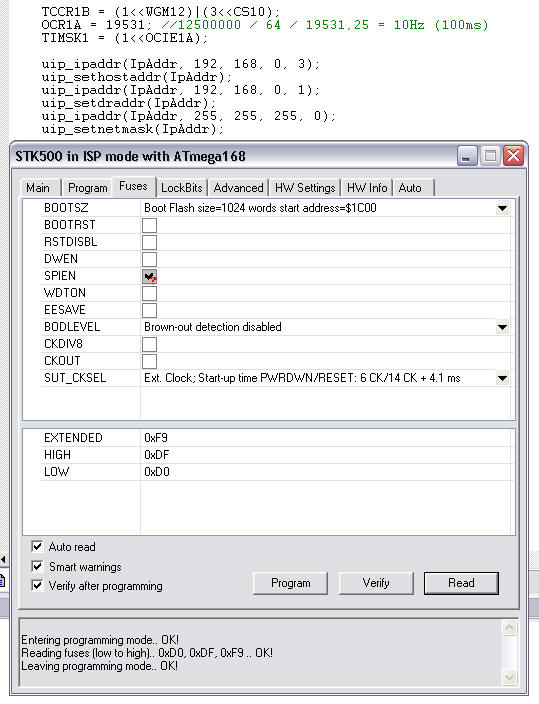This screenshot has width=539, height=704.
Task: Expand the BODLEVEL dropdown arrow
Action: 503,327
